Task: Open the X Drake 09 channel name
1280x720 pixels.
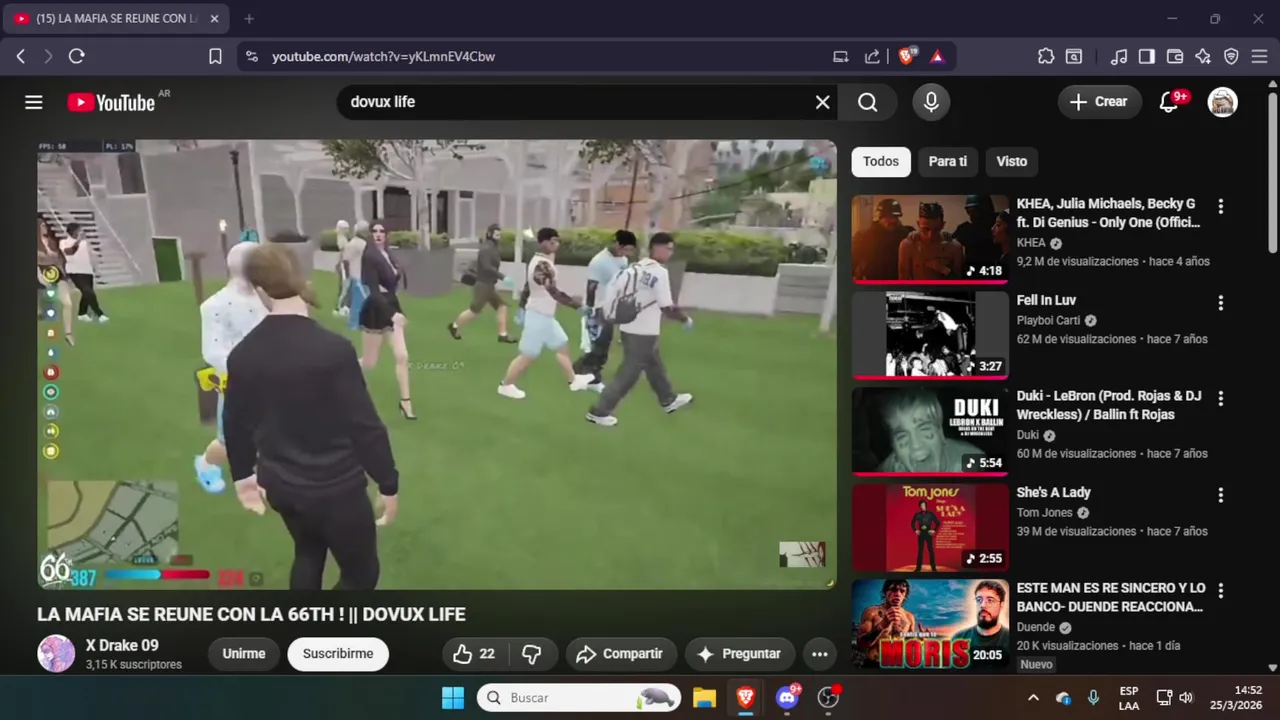Action: tap(122, 645)
